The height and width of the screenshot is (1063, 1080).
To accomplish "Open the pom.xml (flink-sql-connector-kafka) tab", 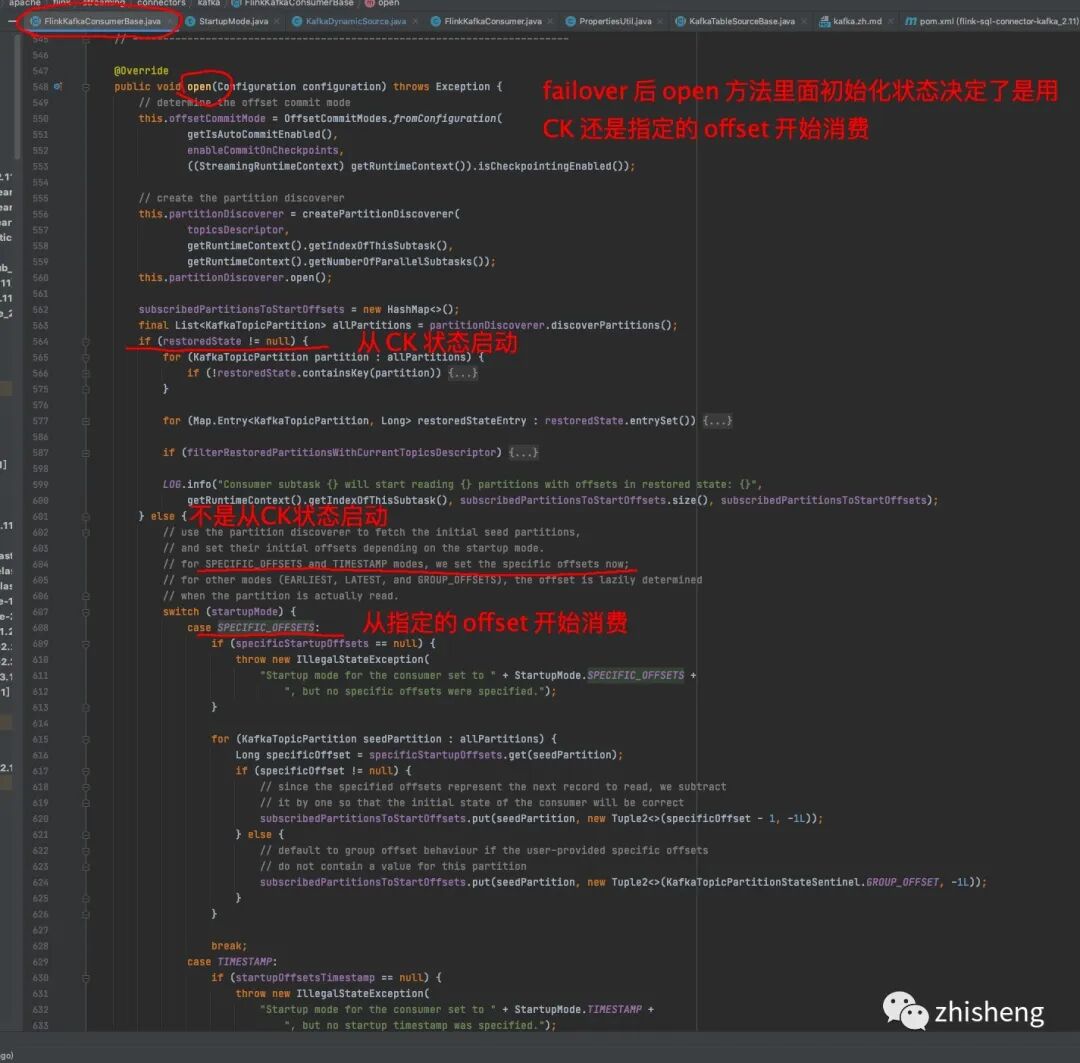I will click(x=993, y=21).
